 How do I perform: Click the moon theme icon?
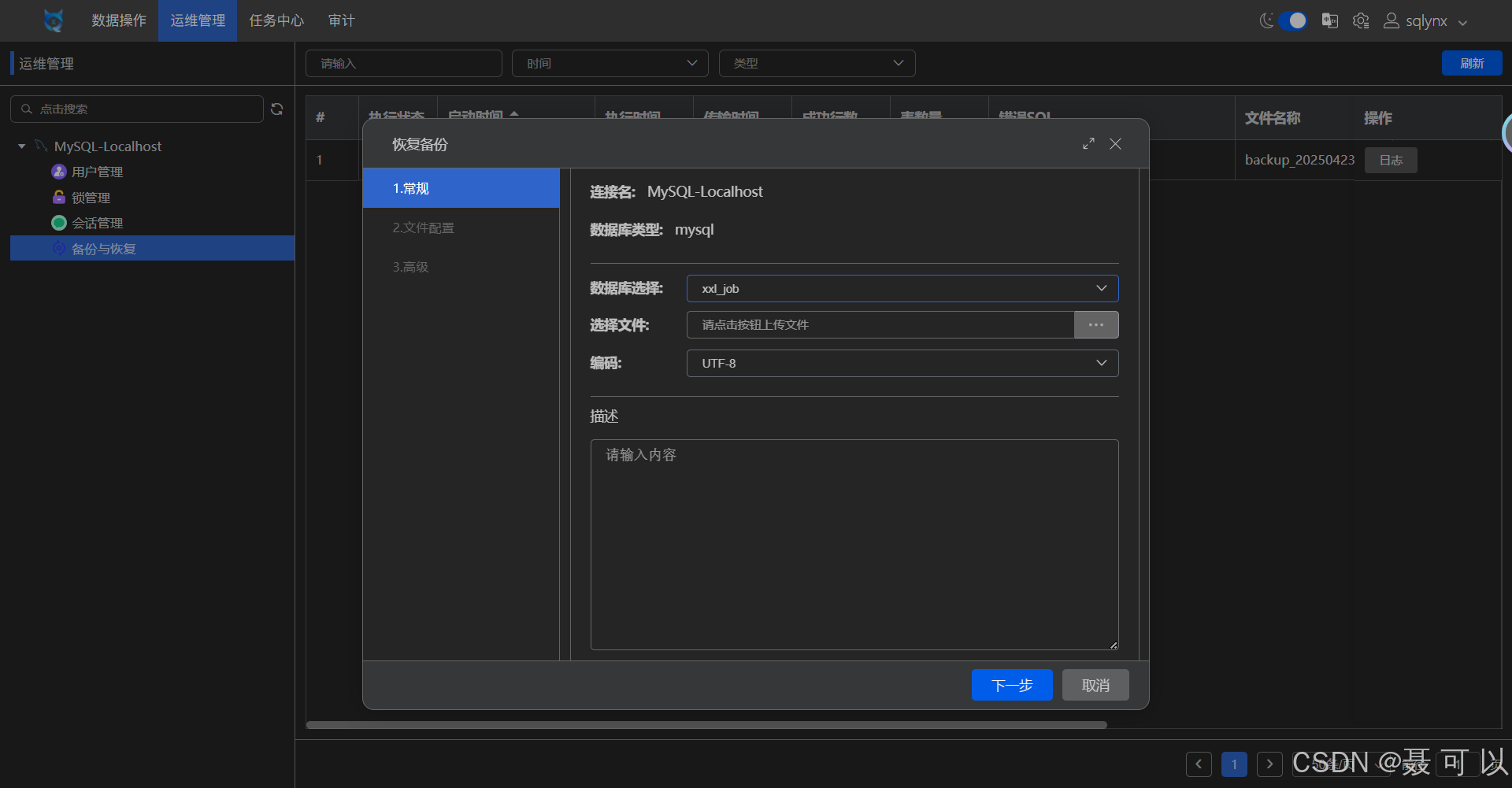coord(1266,20)
